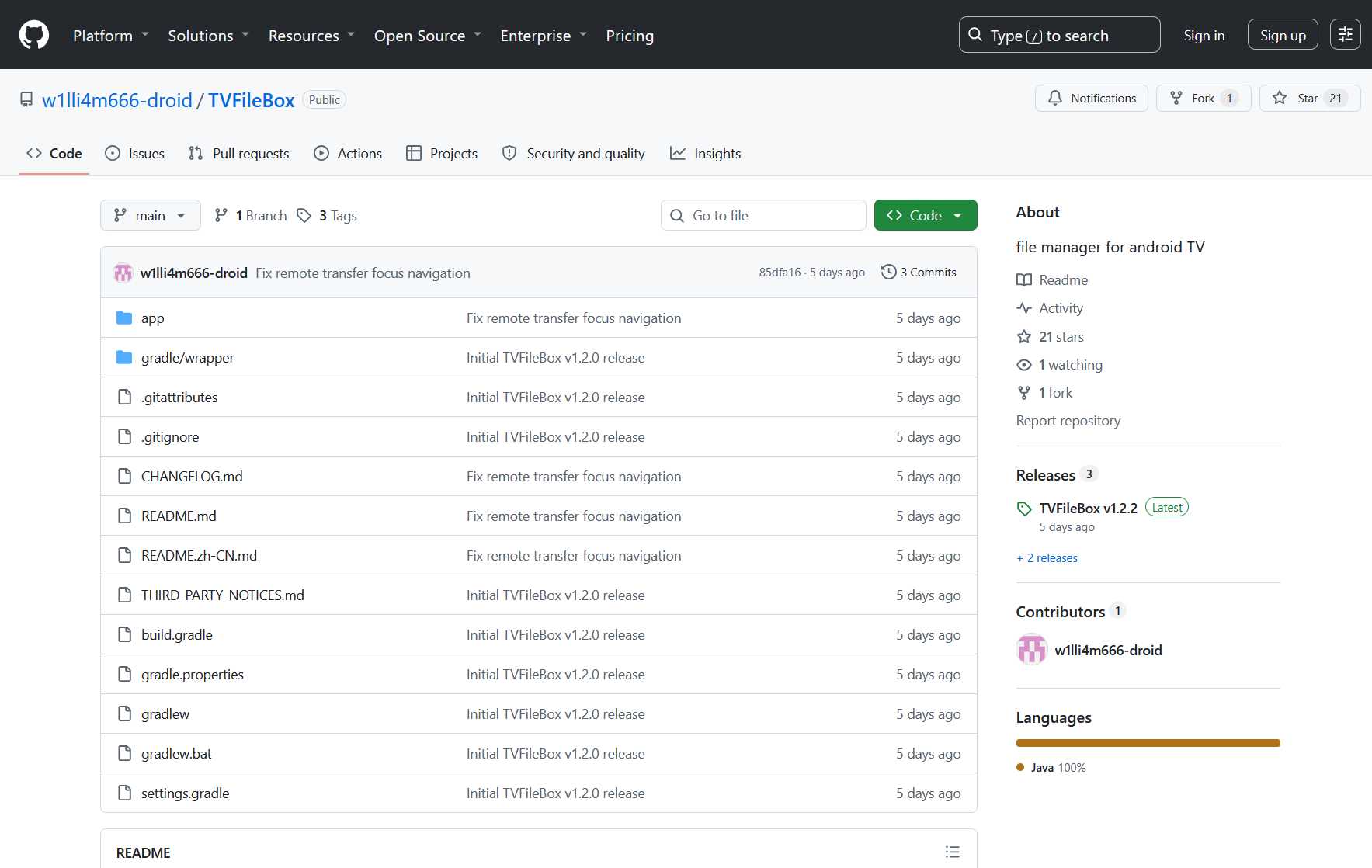The width and height of the screenshot is (1372, 868).
Task: Open .gitignore commit message link
Action: coord(556,436)
